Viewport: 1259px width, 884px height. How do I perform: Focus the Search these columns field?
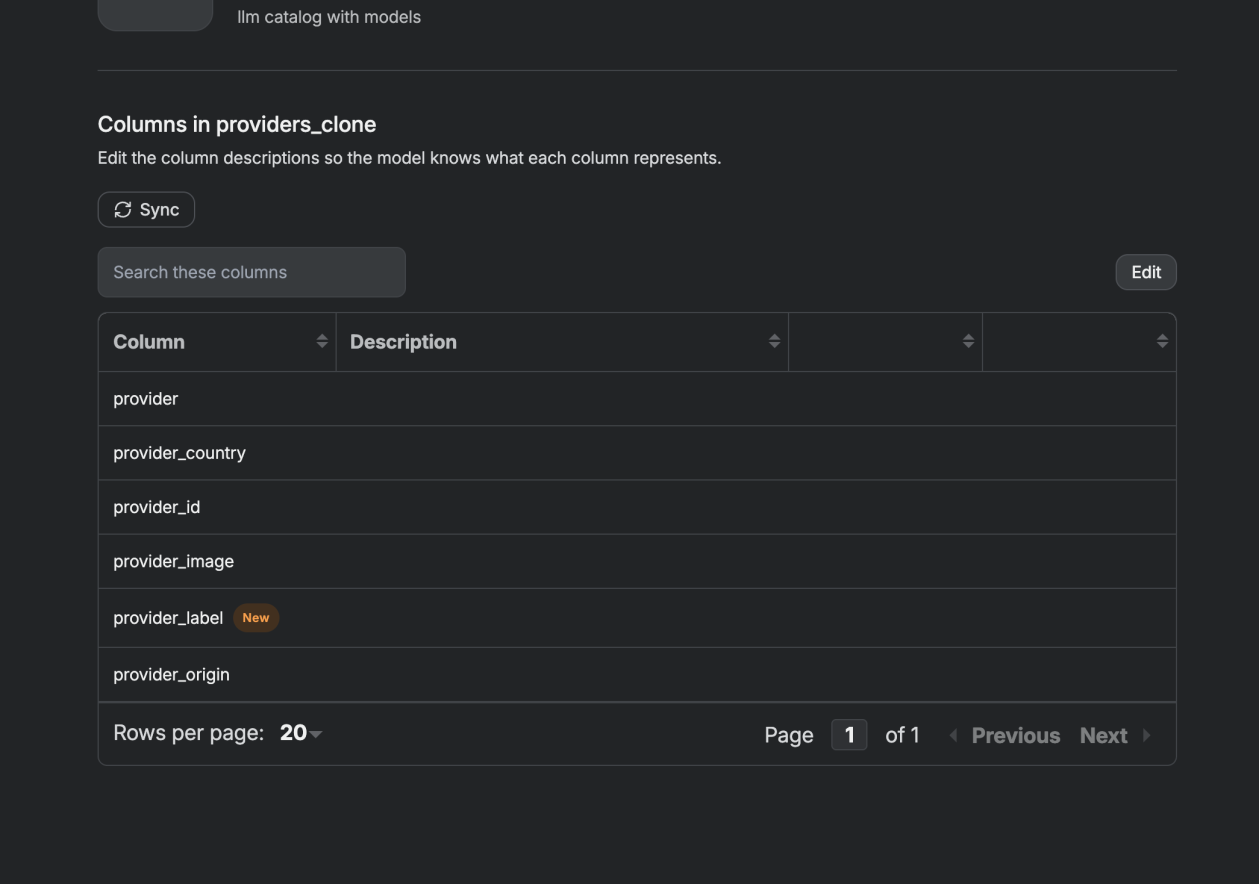click(x=252, y=272)
